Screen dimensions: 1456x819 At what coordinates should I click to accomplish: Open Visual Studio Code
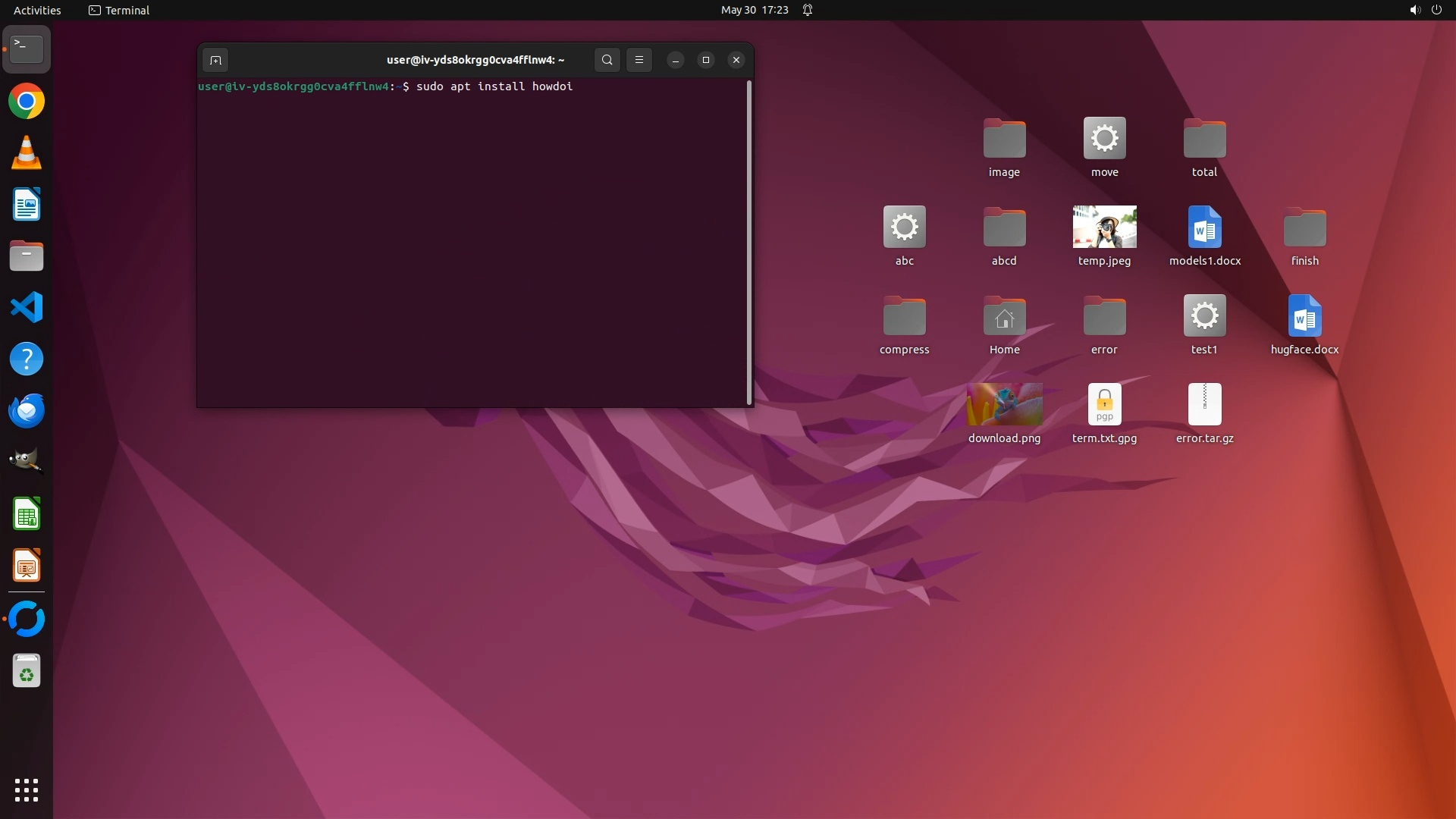pyautogui.click(x=27, y=307)
